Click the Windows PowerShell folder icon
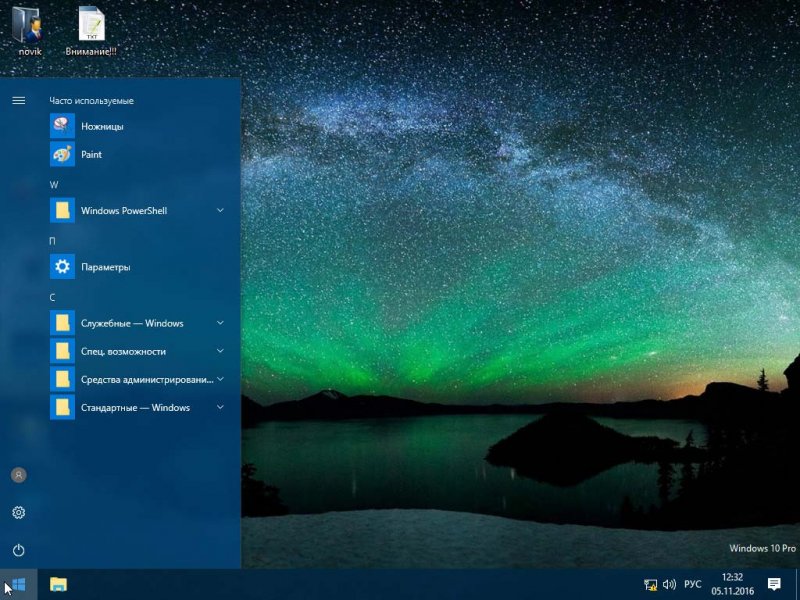The image size is (800, 600). [x=62, y=210]
